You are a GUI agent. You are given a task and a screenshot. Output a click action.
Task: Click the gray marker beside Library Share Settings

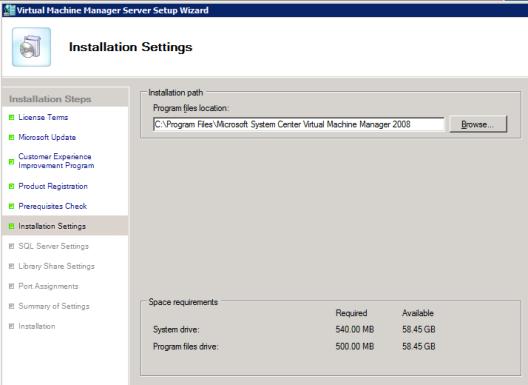[11, 266]
